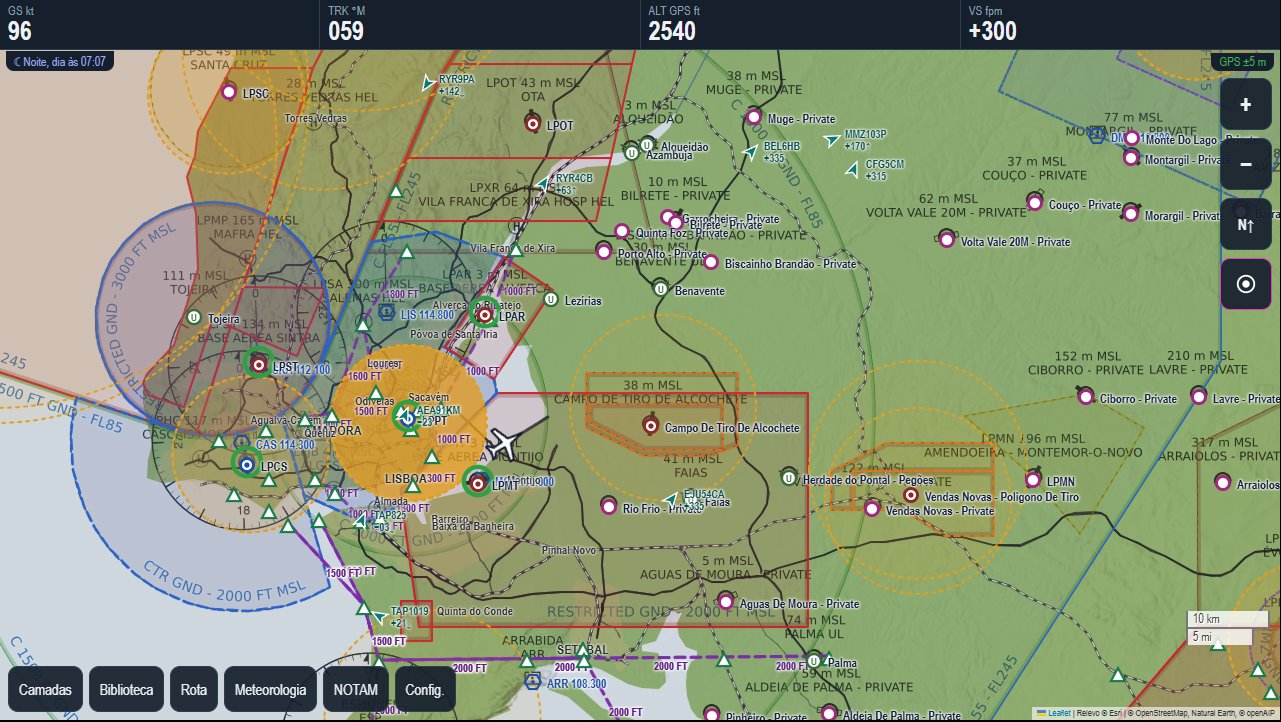Center map on own position button
This screenshot has width=1281, height=722.
click(x=1245, y=285)
